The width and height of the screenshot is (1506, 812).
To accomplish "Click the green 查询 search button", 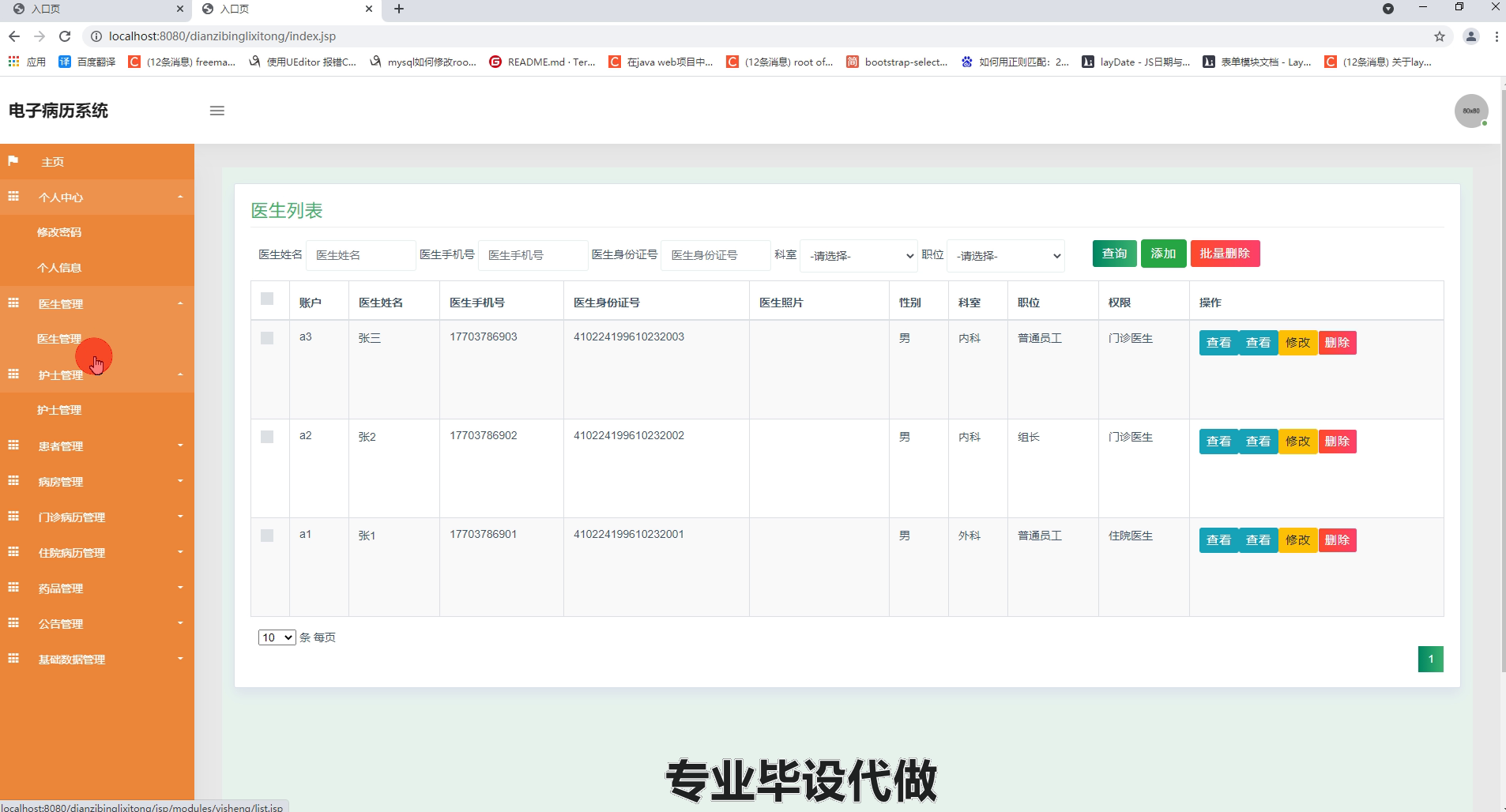I will click(x=1115, y=254).
